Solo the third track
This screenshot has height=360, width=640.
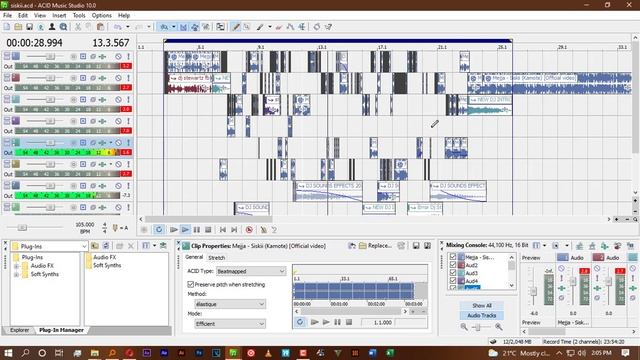[128, 100]
